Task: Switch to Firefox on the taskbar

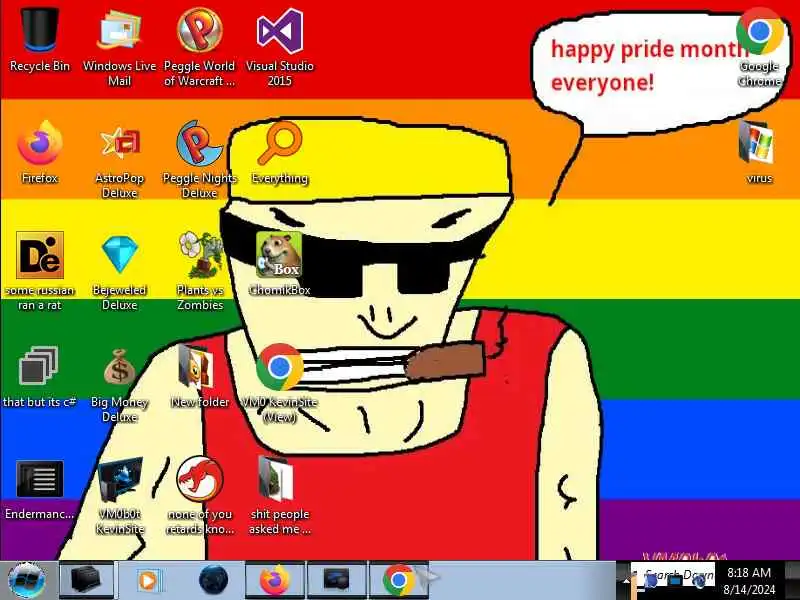Action: [x=275, y=580]
